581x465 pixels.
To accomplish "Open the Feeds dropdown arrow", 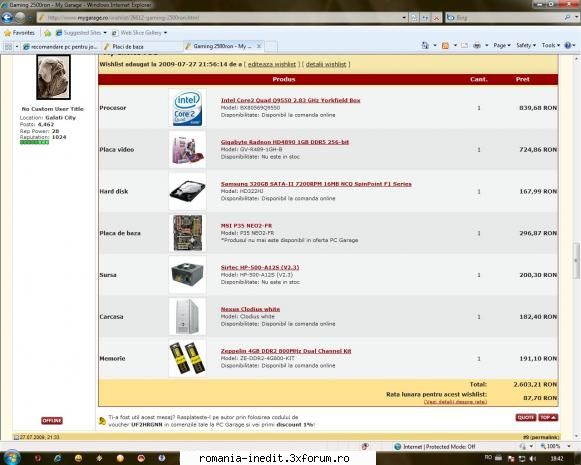I will (x=455, y=45).
